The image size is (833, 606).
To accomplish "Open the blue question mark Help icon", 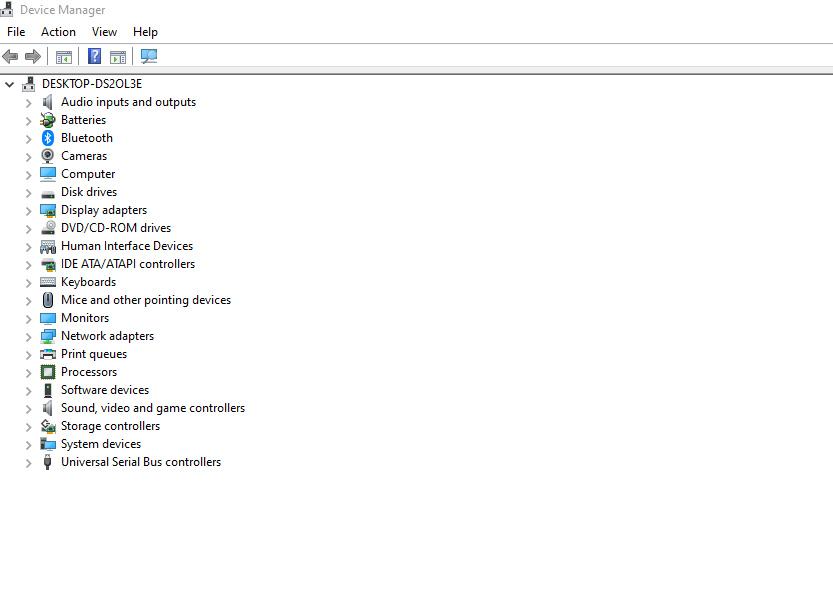I will tap(95, 56).
